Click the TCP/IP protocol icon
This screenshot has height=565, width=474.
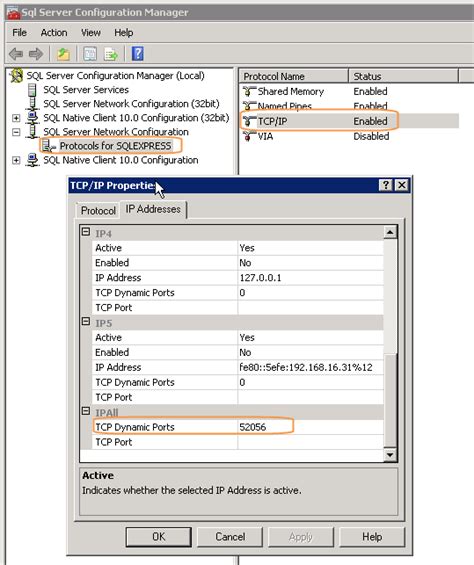pos(249,121)
